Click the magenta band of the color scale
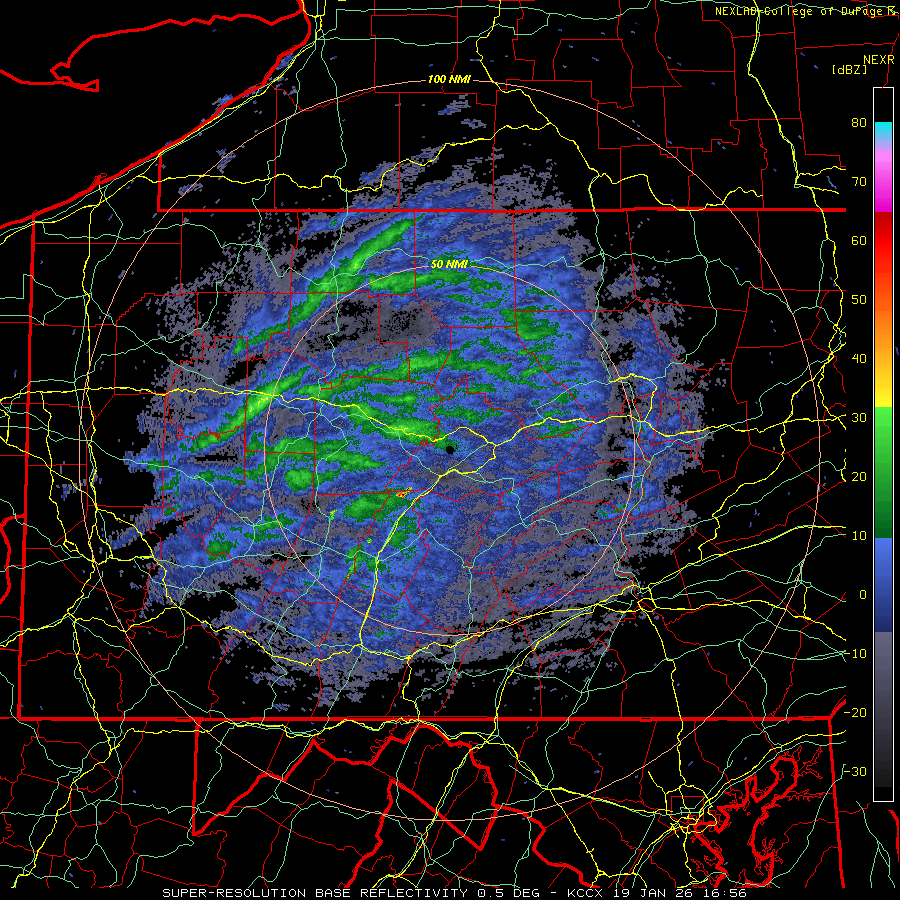Viewport: 900px width, 900px height. [883, 189]
